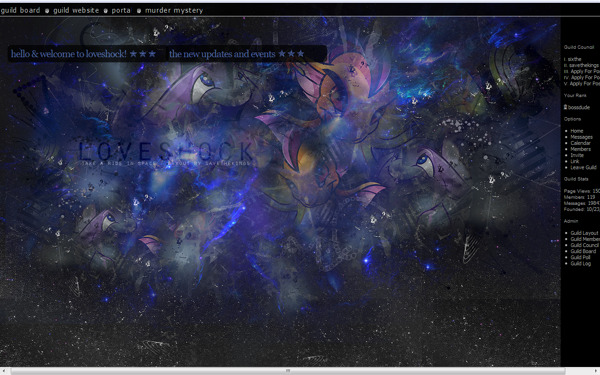Open the Guild Log admin page
Viewport: 600px width, 375px height.
point(580,264)
